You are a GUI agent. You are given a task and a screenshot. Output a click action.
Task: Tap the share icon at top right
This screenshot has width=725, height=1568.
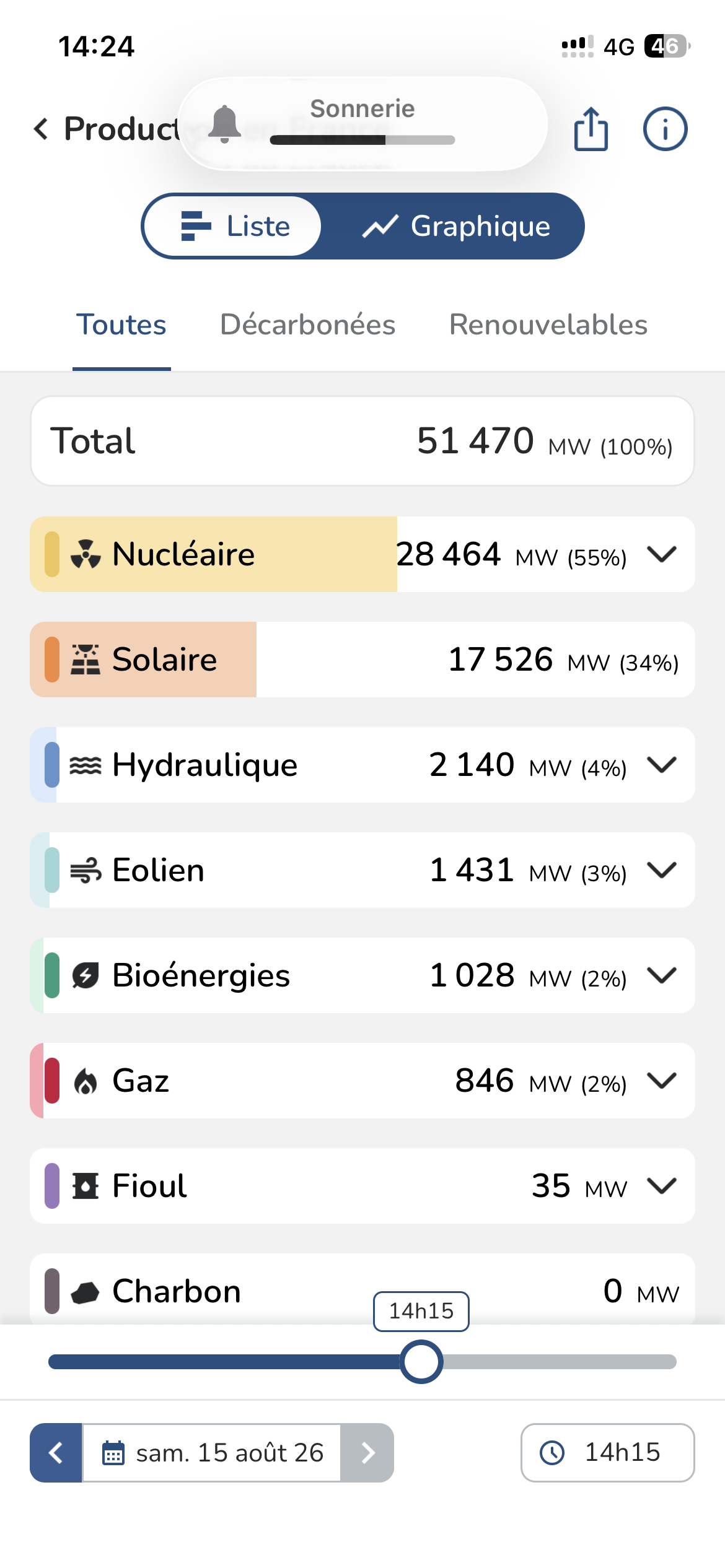pos(591,129)
